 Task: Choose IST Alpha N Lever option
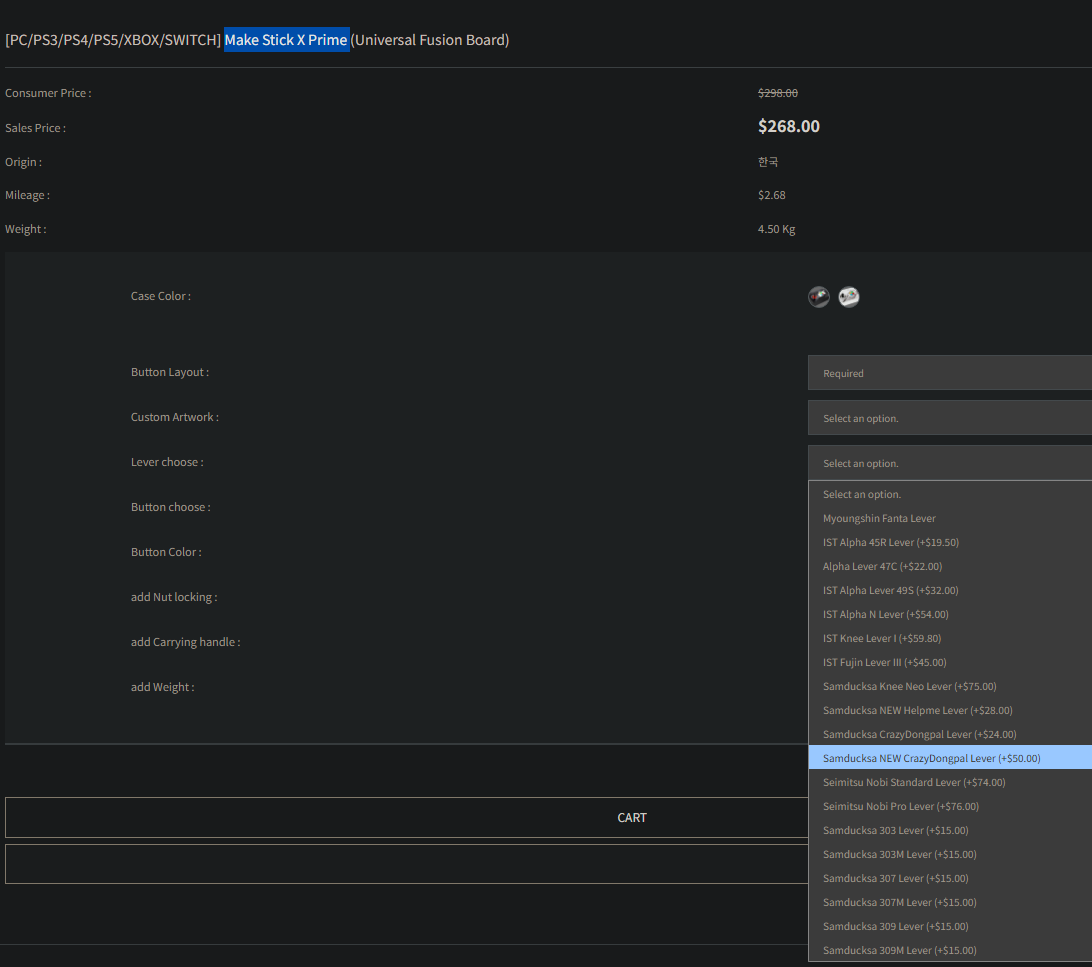(885, 614)
